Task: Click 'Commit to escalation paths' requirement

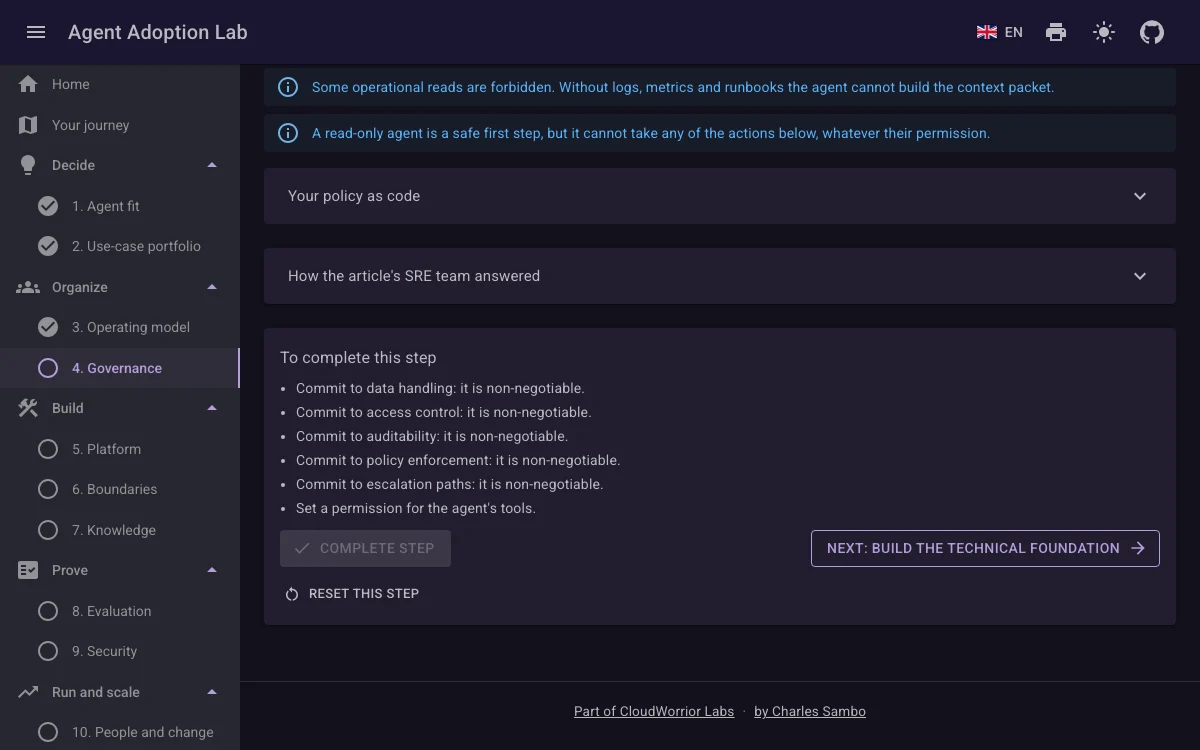Action: (x=450, y=484)
